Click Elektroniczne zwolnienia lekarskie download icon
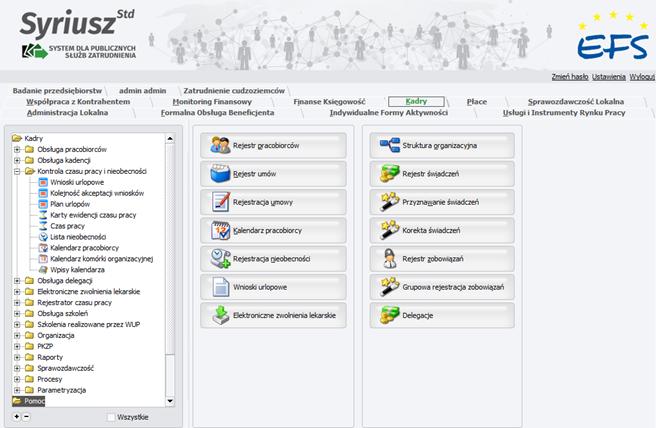 tap(220, 315)
